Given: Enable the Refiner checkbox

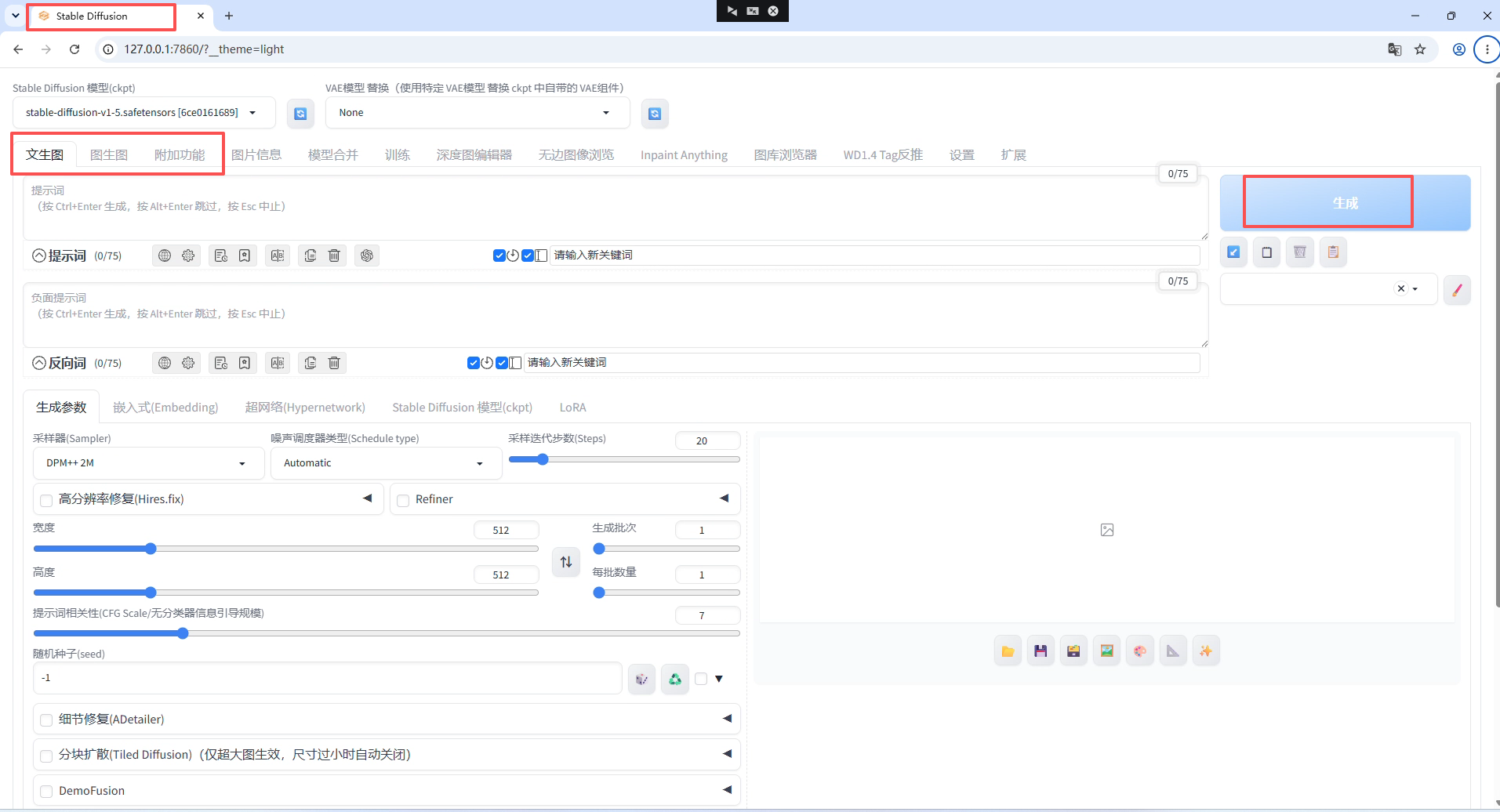Looking at the screenshot, I should click(x=403, y=500).
